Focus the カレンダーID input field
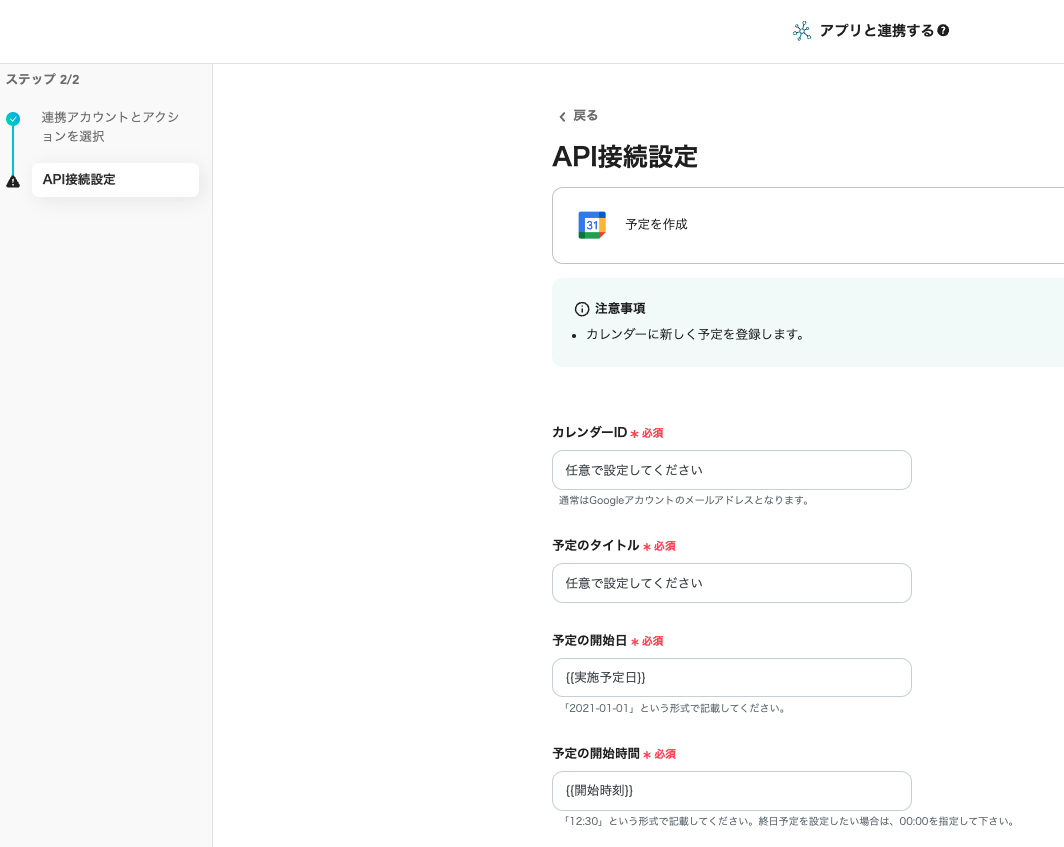 (731, 470)
